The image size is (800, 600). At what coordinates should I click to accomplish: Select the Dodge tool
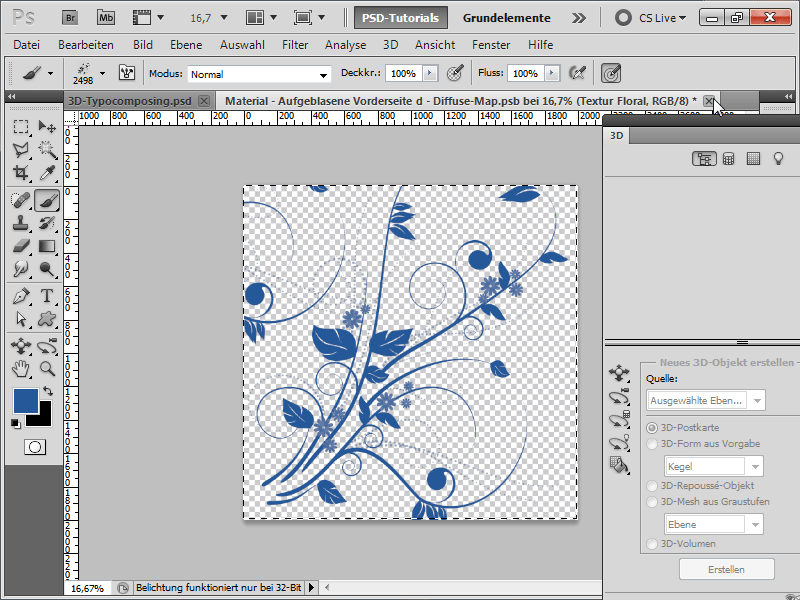point(47,269)
